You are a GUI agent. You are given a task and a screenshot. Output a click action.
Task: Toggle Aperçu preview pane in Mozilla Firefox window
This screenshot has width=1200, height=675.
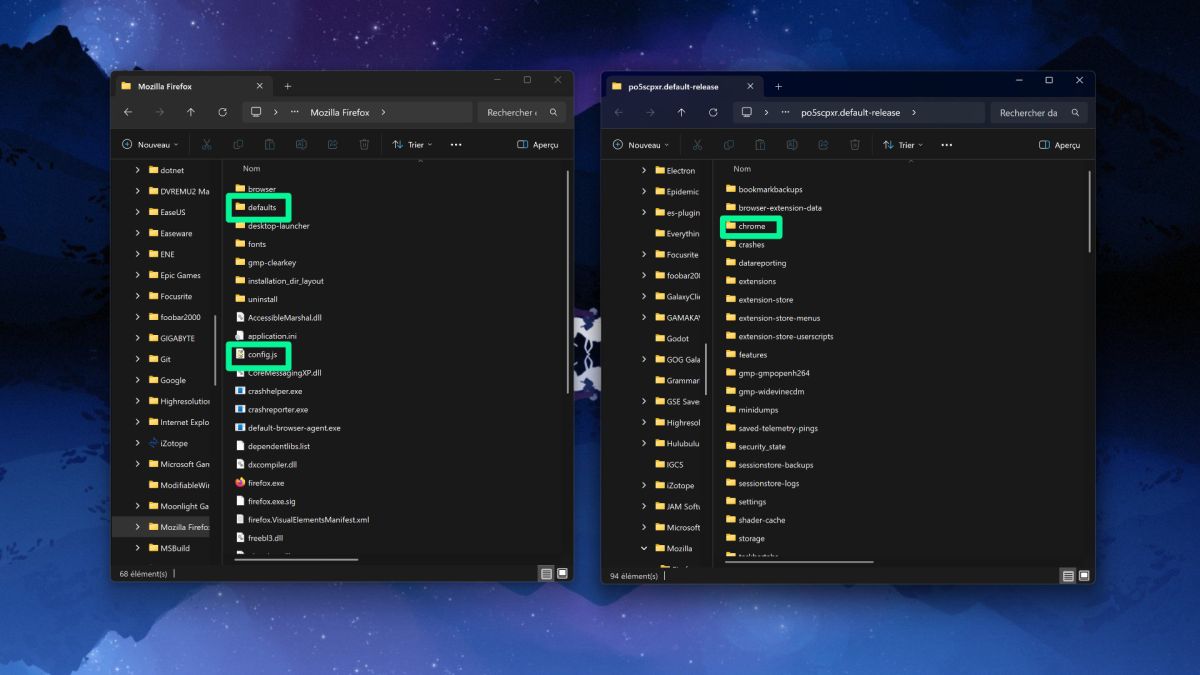pyautogui.click(x=538, y=145)
